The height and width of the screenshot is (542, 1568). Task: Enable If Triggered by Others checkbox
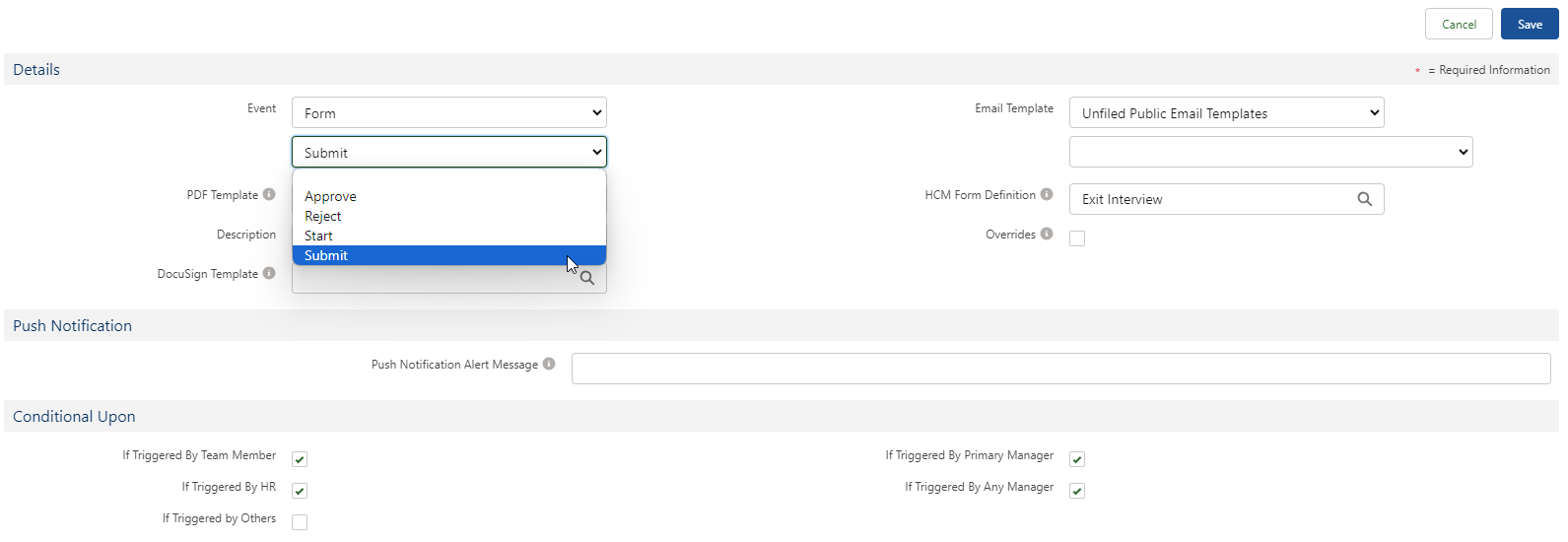pyautogui.click(x=300, y=522)
